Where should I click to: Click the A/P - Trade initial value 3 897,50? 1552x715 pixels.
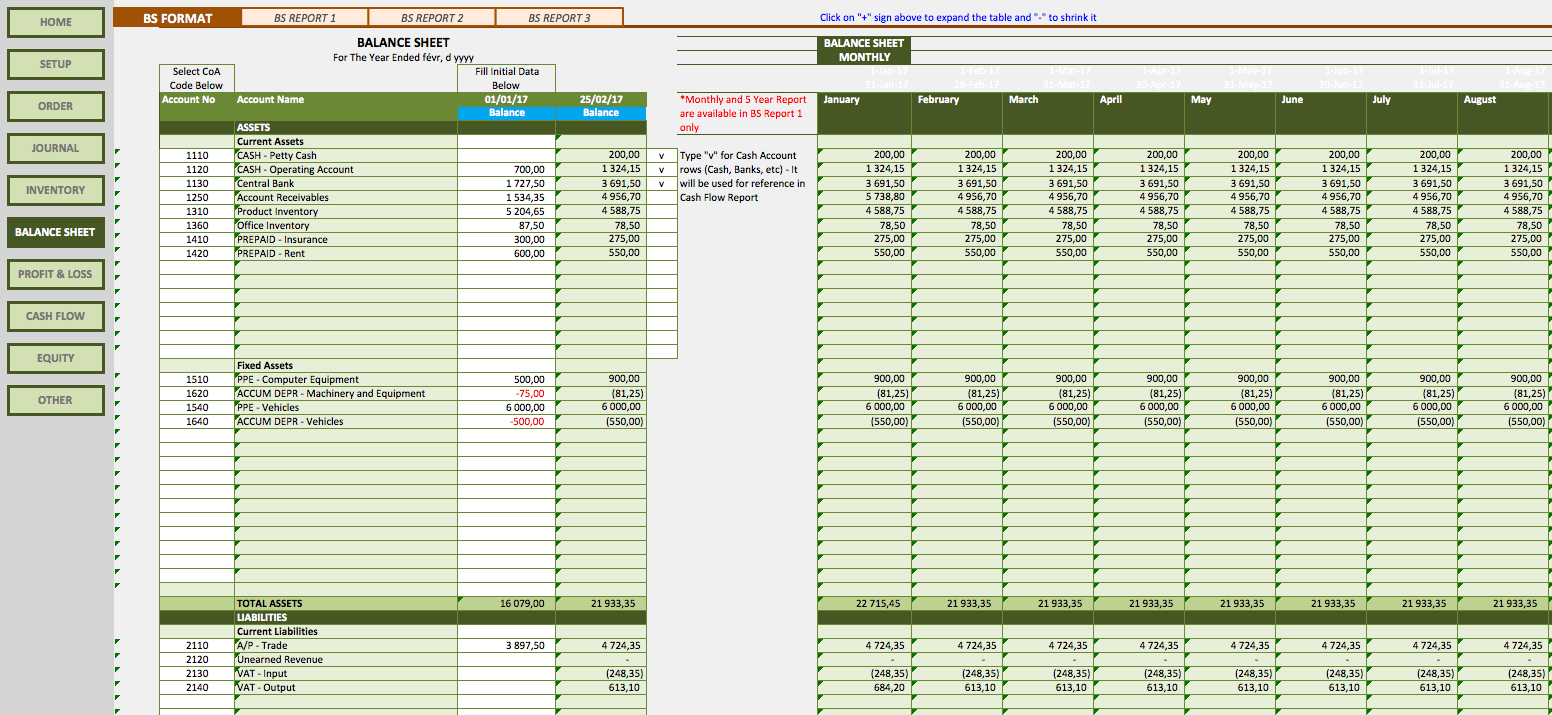506,646
